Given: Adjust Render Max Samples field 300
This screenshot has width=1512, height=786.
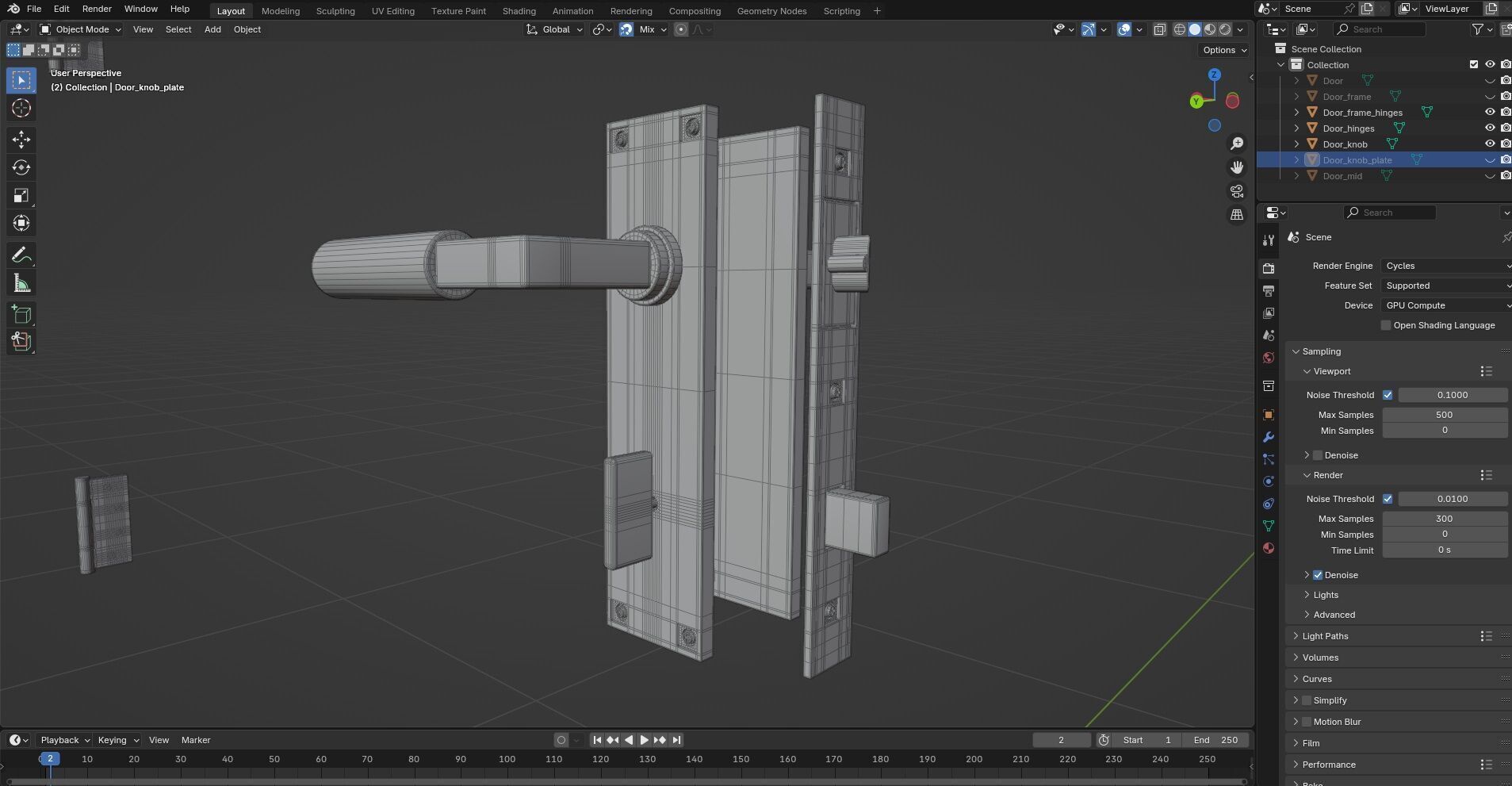Looking at the screenshot, I should click(1445, 519).
